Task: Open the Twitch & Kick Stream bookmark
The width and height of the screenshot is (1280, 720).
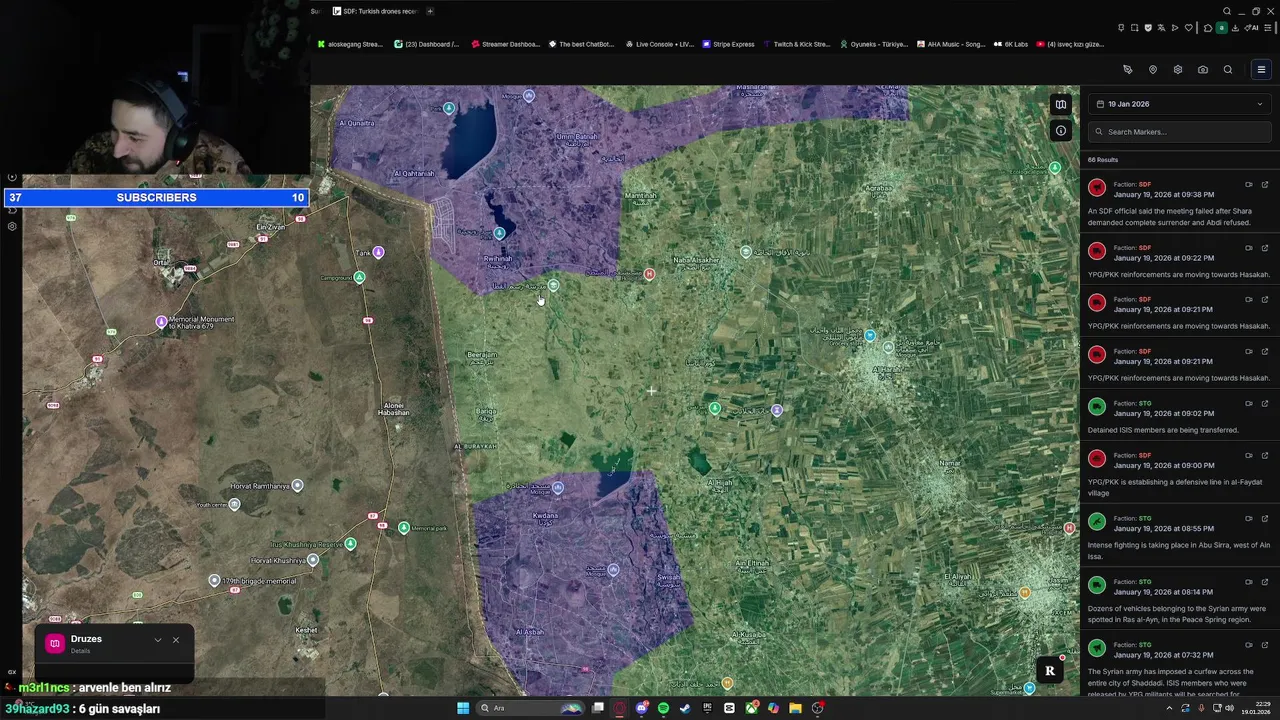Action: [796, 44]
